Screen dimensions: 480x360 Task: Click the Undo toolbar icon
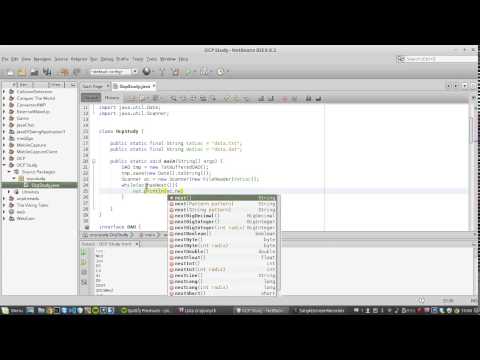pos(64,72)
